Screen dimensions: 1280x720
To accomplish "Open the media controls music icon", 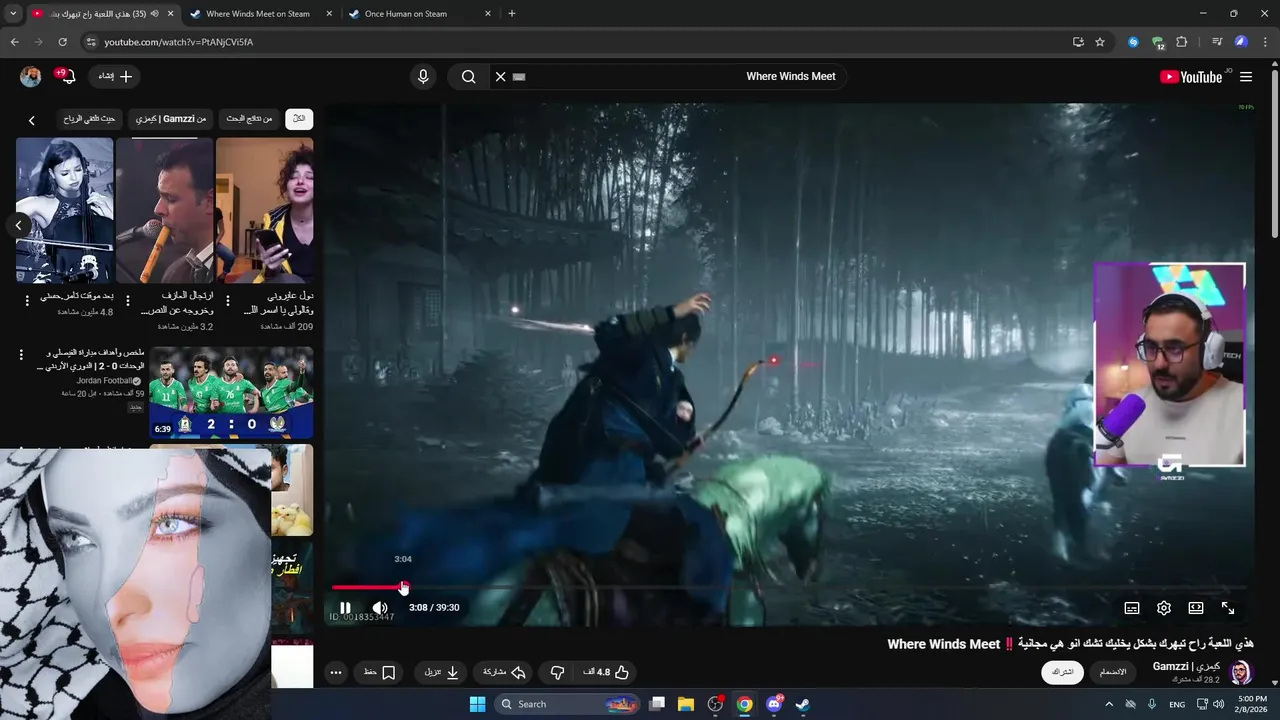I will (1217, 42).
